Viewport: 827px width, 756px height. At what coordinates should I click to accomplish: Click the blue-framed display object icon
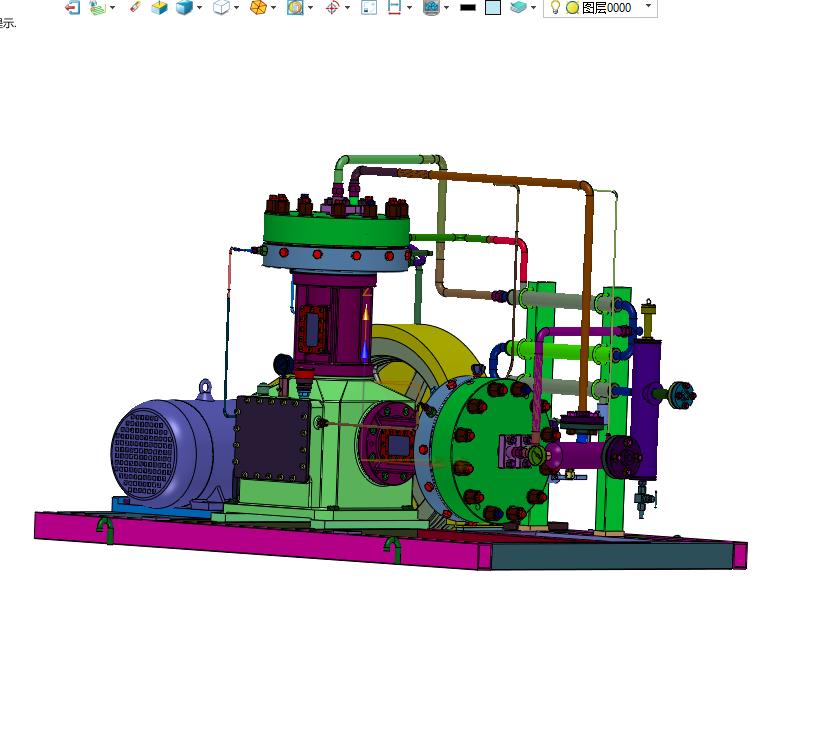(295, 7)
